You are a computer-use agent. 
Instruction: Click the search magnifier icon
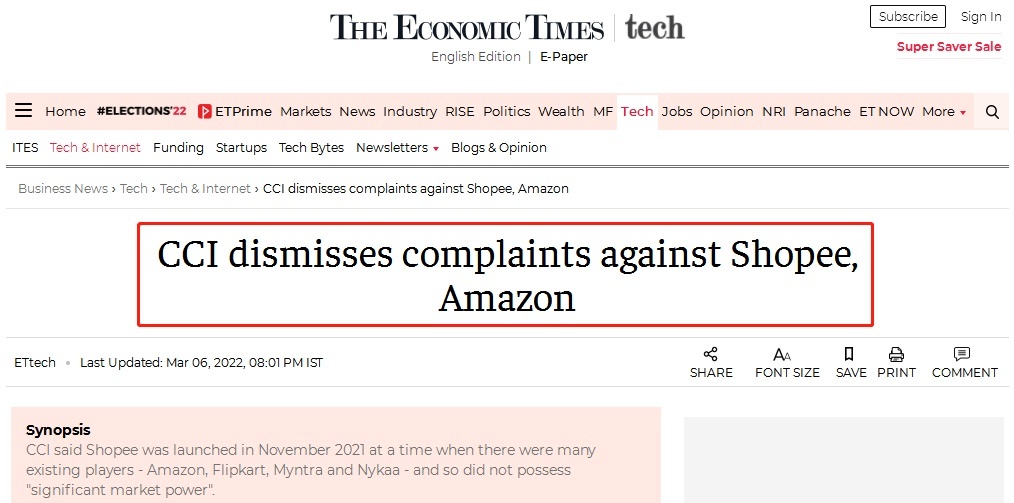[x=992, y=112]
